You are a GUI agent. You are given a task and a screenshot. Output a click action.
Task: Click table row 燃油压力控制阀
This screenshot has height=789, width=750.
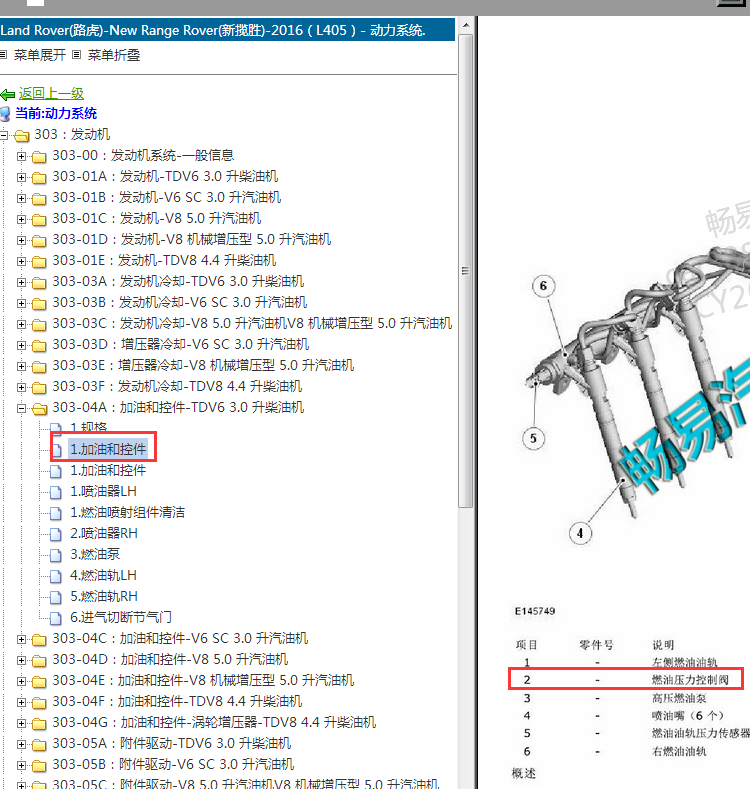(x=626, y=679)
